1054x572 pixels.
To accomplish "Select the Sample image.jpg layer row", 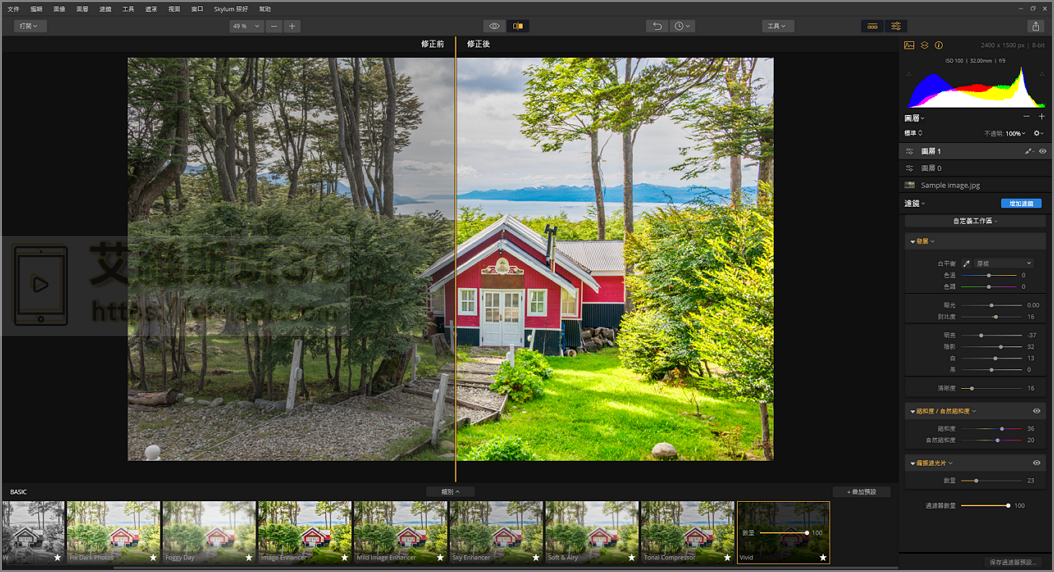I will (975, 185).
